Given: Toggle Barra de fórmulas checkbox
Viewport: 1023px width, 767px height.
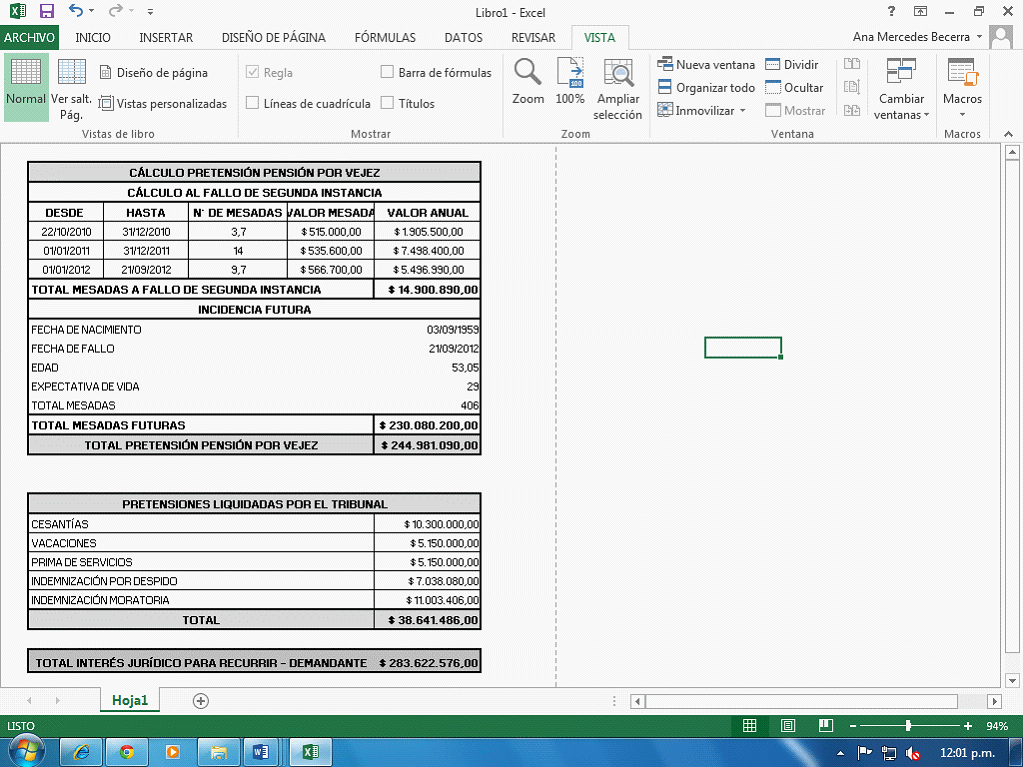Looking at the screenshot, I should click(388, 72).
